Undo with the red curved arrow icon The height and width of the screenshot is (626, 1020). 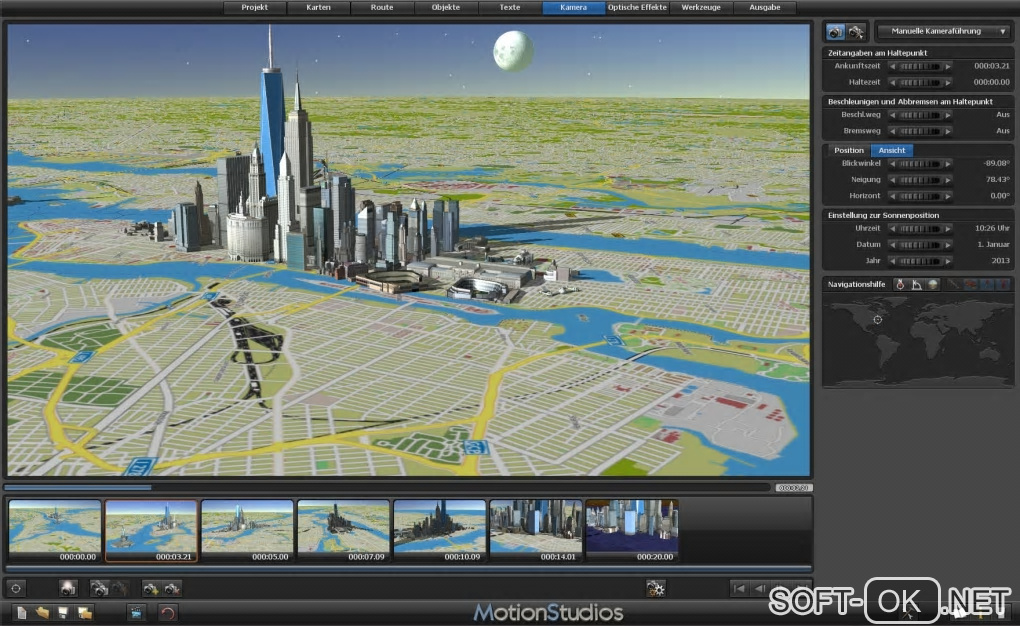[167, 612]
